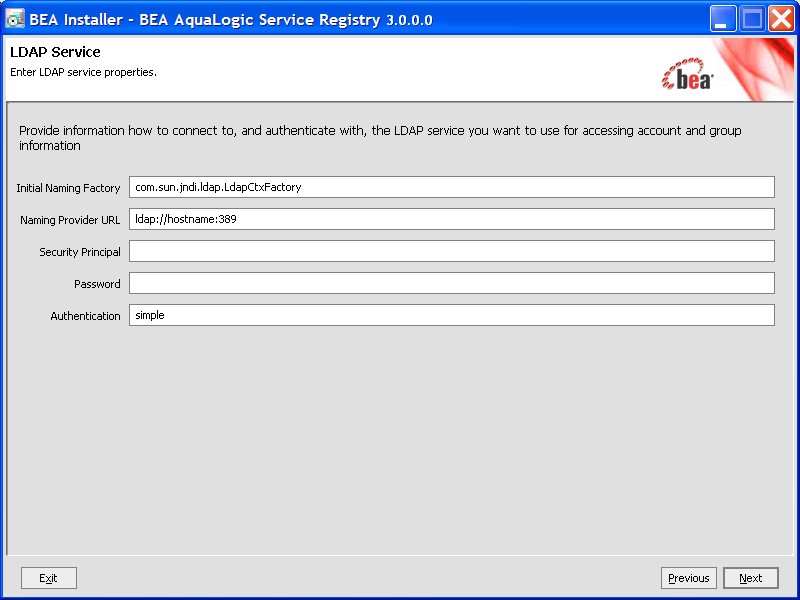Click the Security Principal label
Viewport: 800px width, 600px height.
click(x=80, y=252)
